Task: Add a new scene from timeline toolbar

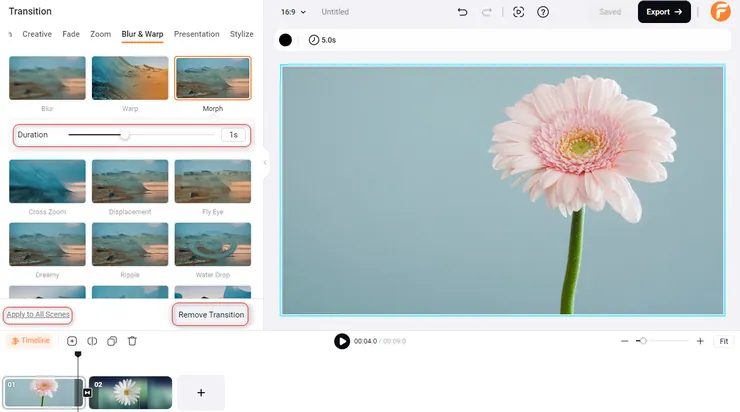Action: tap(72, 341)
